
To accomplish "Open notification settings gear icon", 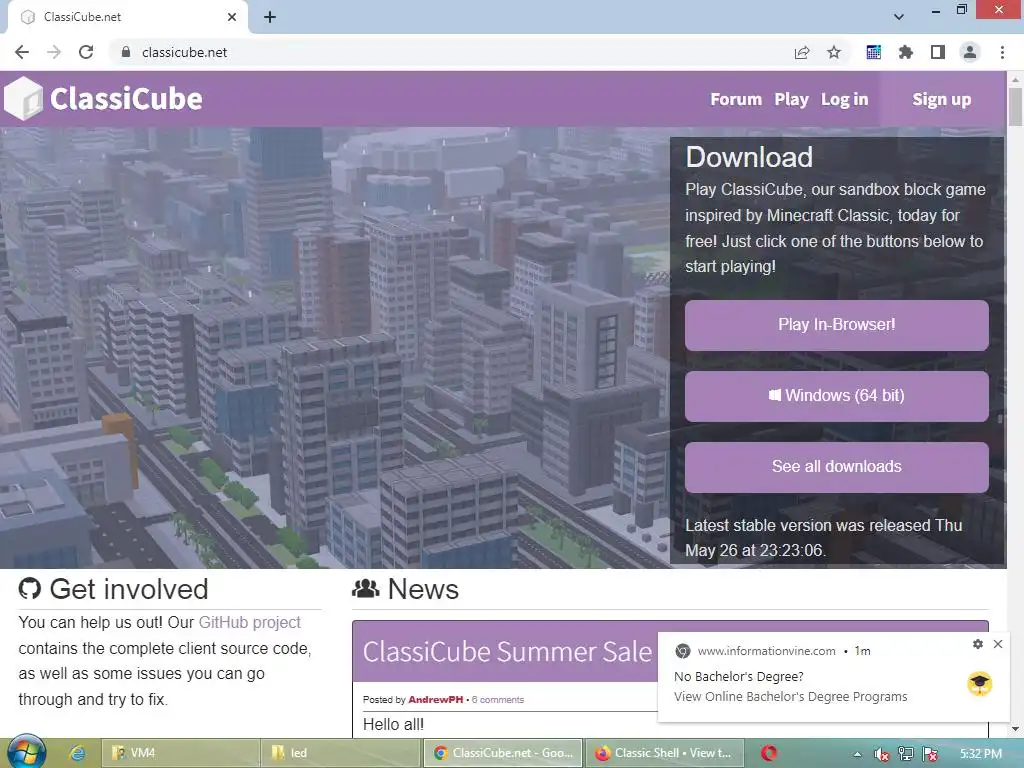I will tap(978, 644).
